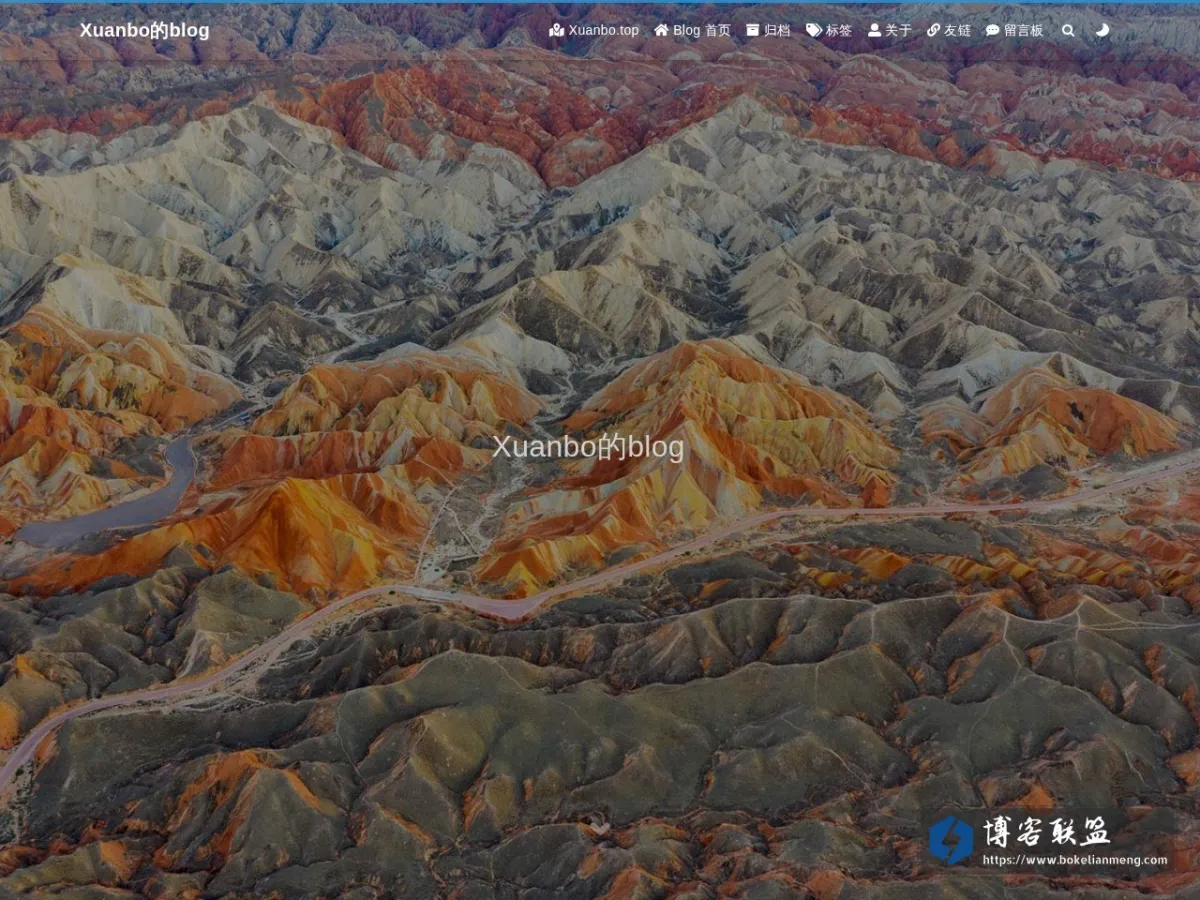Toggle dark mode with the moon icon
Screen dimensions: 1200x900
tap(1102, 30)
